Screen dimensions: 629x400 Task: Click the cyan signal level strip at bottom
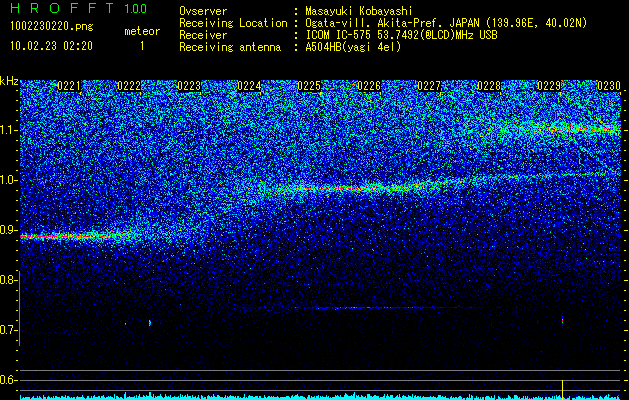click(x=320, y=396)
